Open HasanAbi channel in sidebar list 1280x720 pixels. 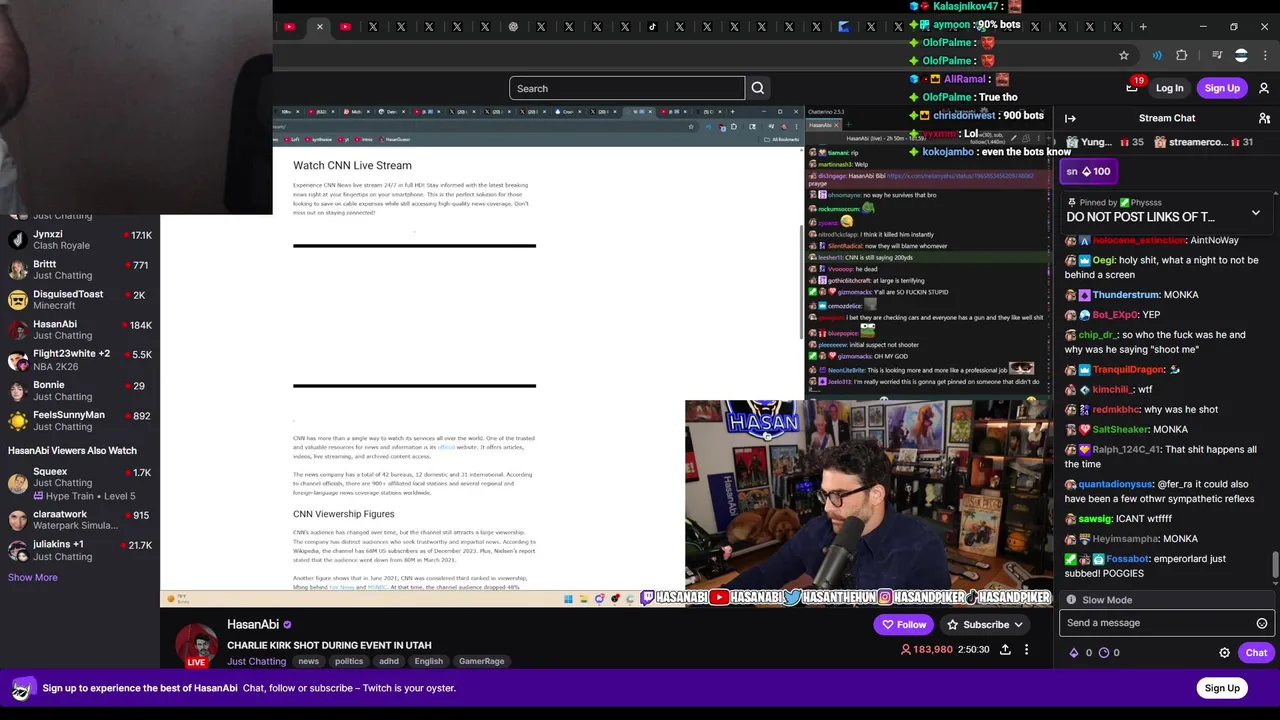80,330
